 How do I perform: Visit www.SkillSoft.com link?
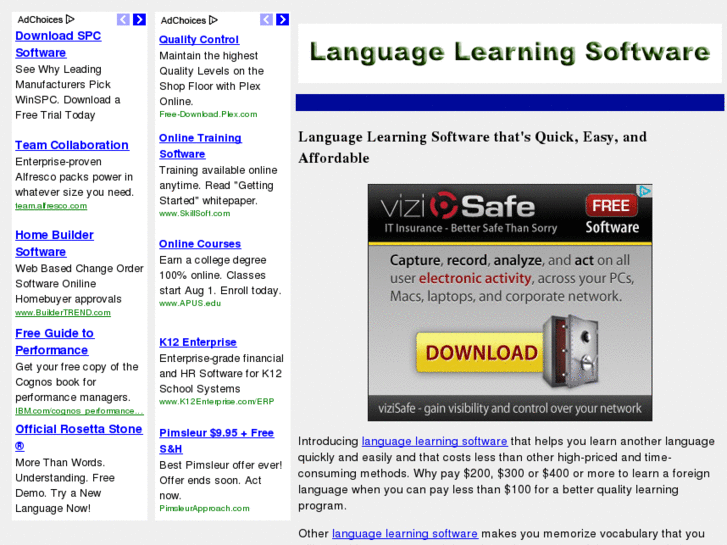pos(195,213)
